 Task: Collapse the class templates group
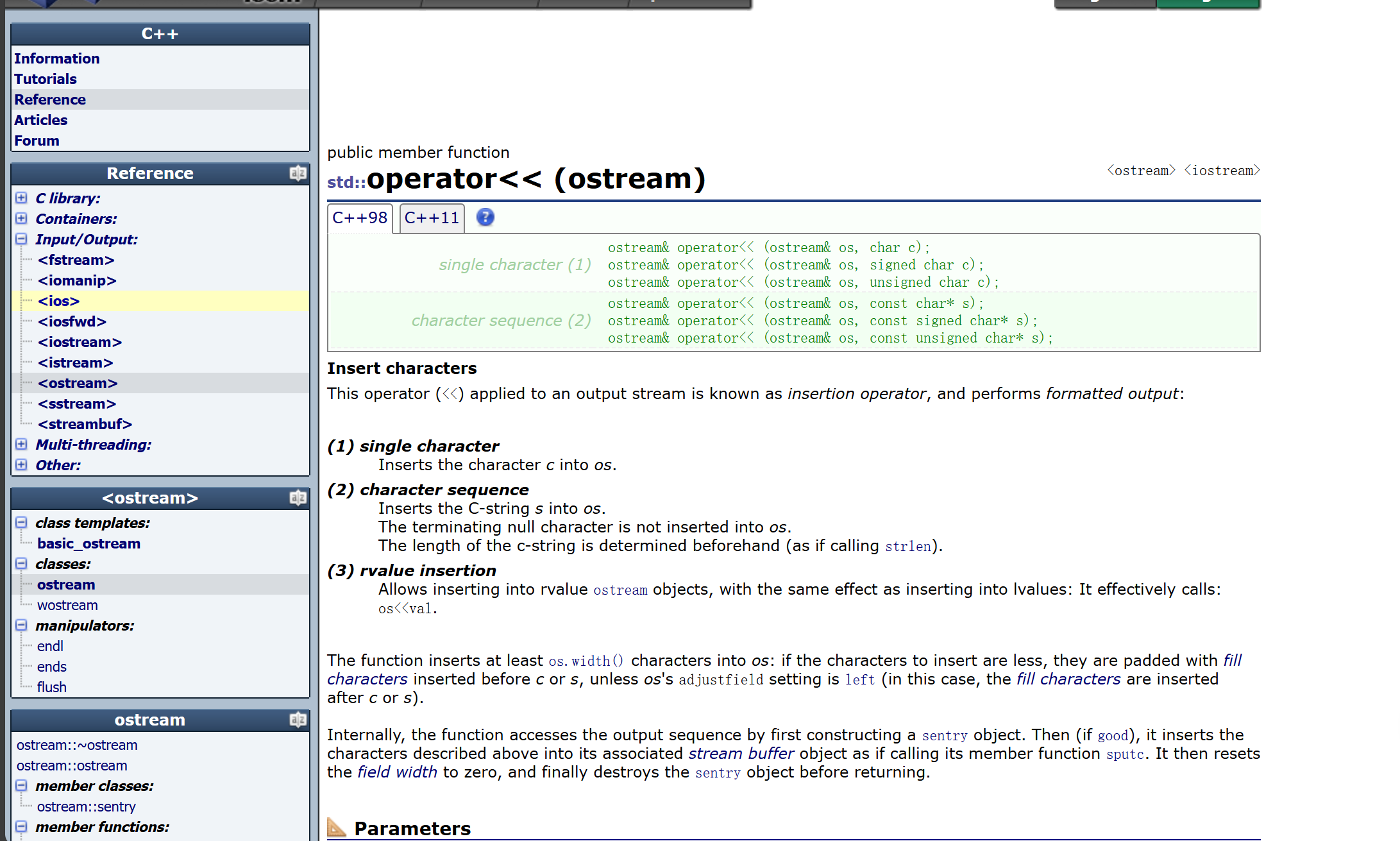click(21, 522)
